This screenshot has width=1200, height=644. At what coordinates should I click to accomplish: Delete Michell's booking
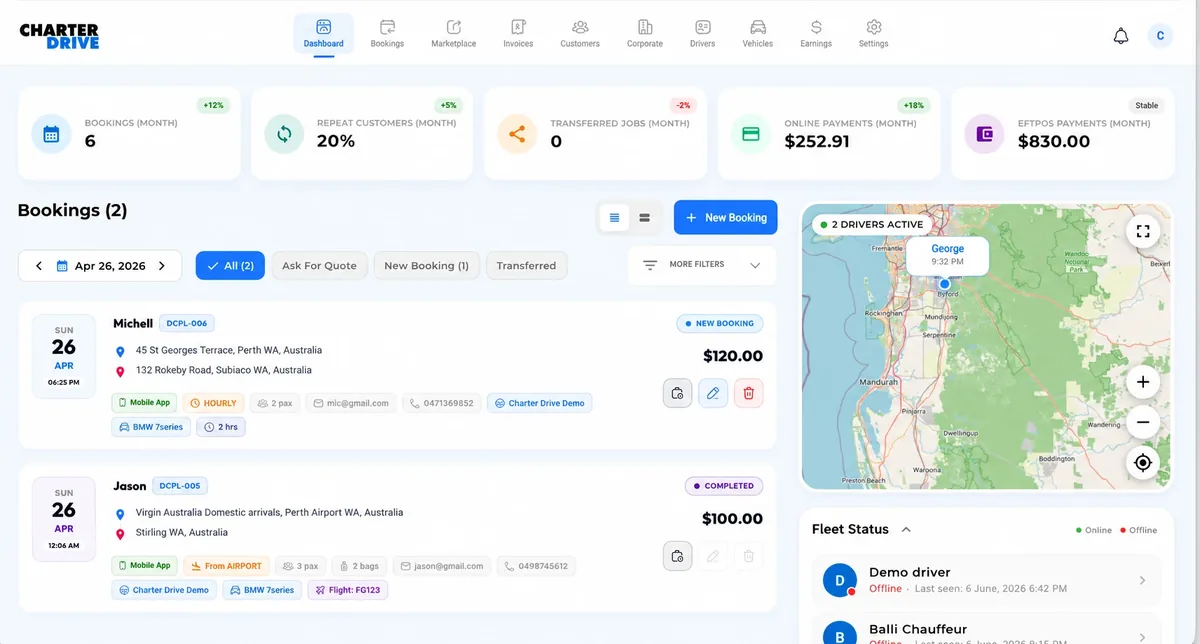point(748,393)
